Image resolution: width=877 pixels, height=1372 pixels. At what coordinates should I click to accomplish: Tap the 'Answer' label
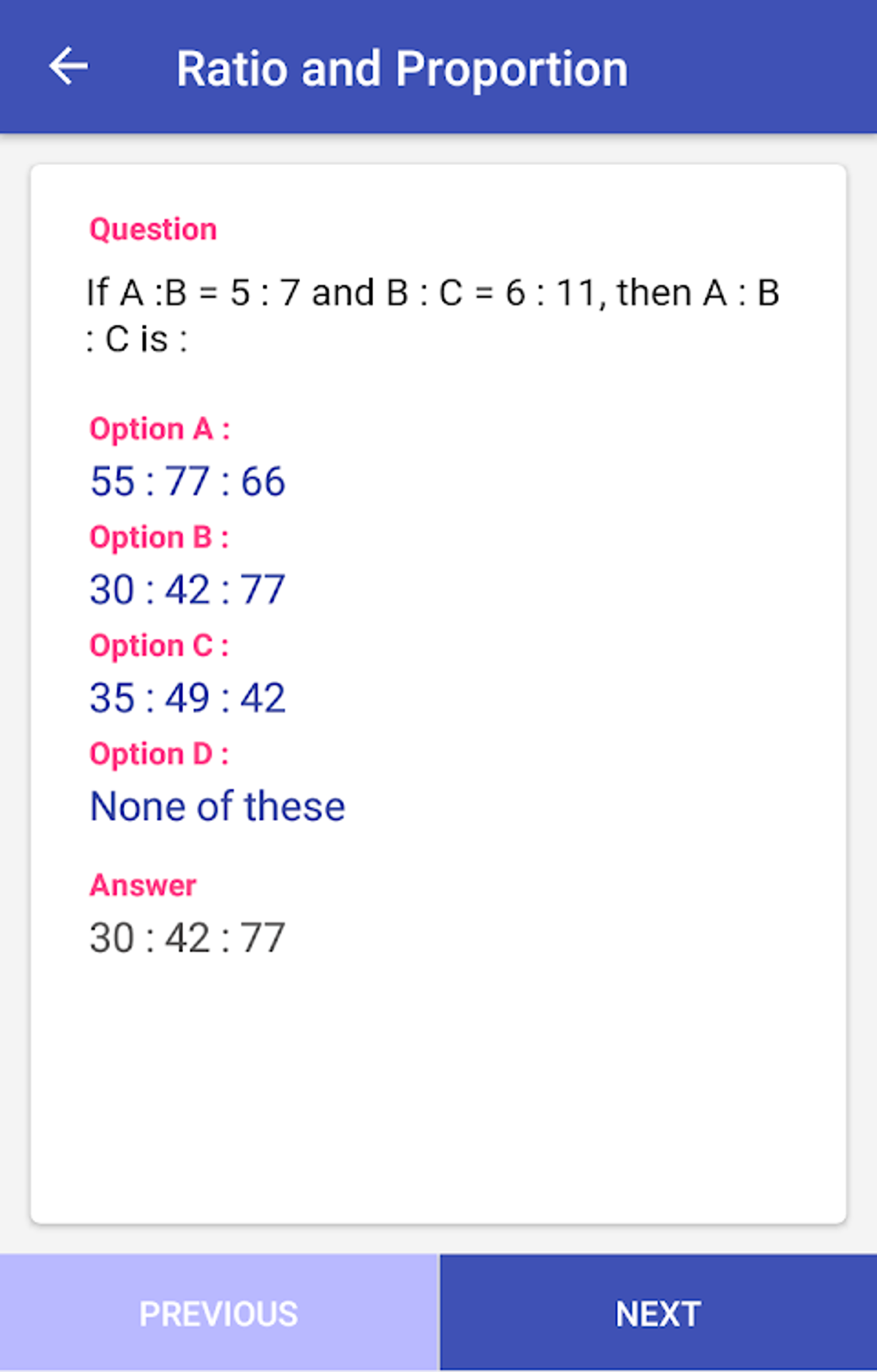coord(143,885)
